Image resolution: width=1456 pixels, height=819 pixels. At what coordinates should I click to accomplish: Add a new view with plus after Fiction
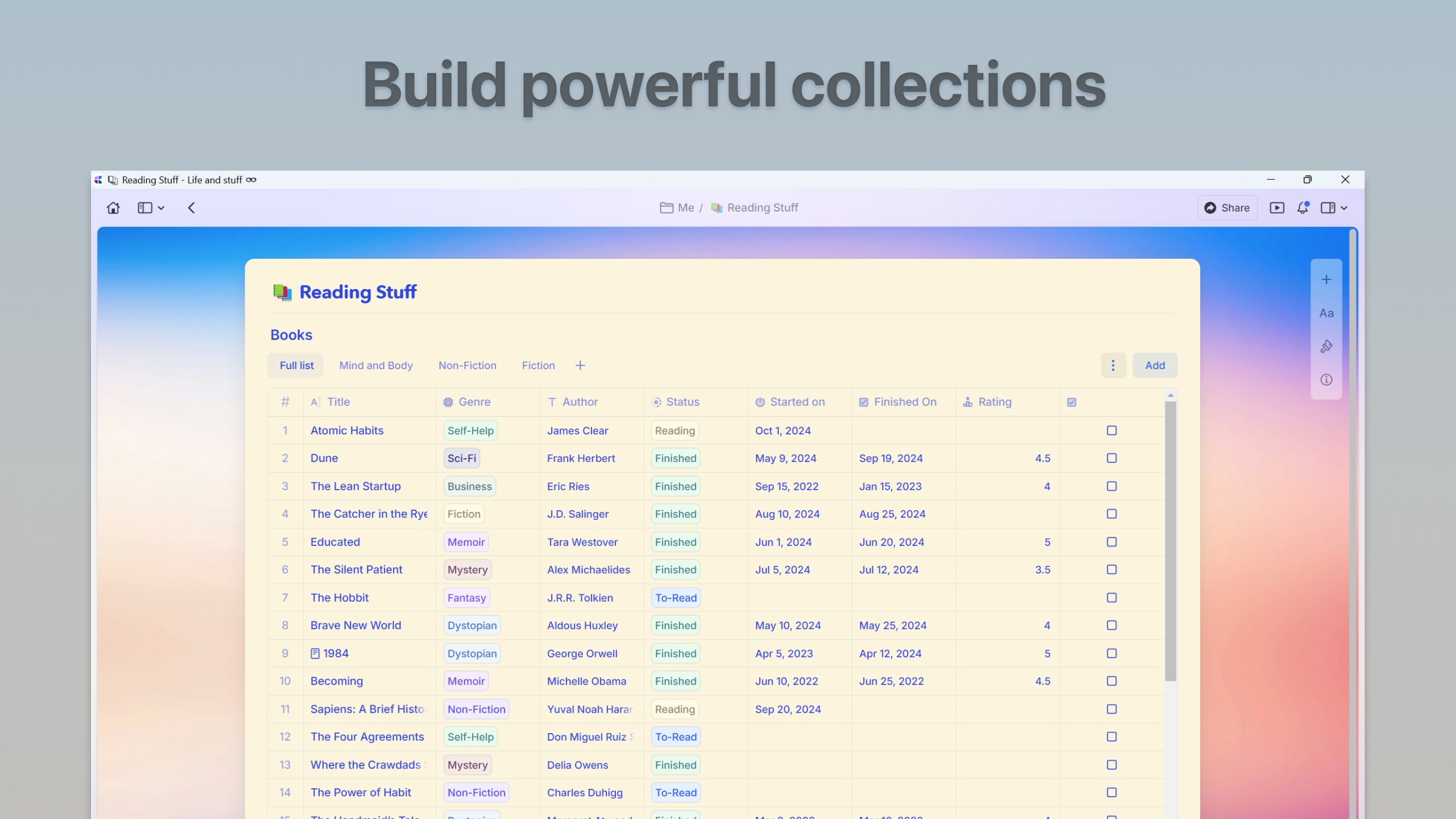tap(580, 365)
